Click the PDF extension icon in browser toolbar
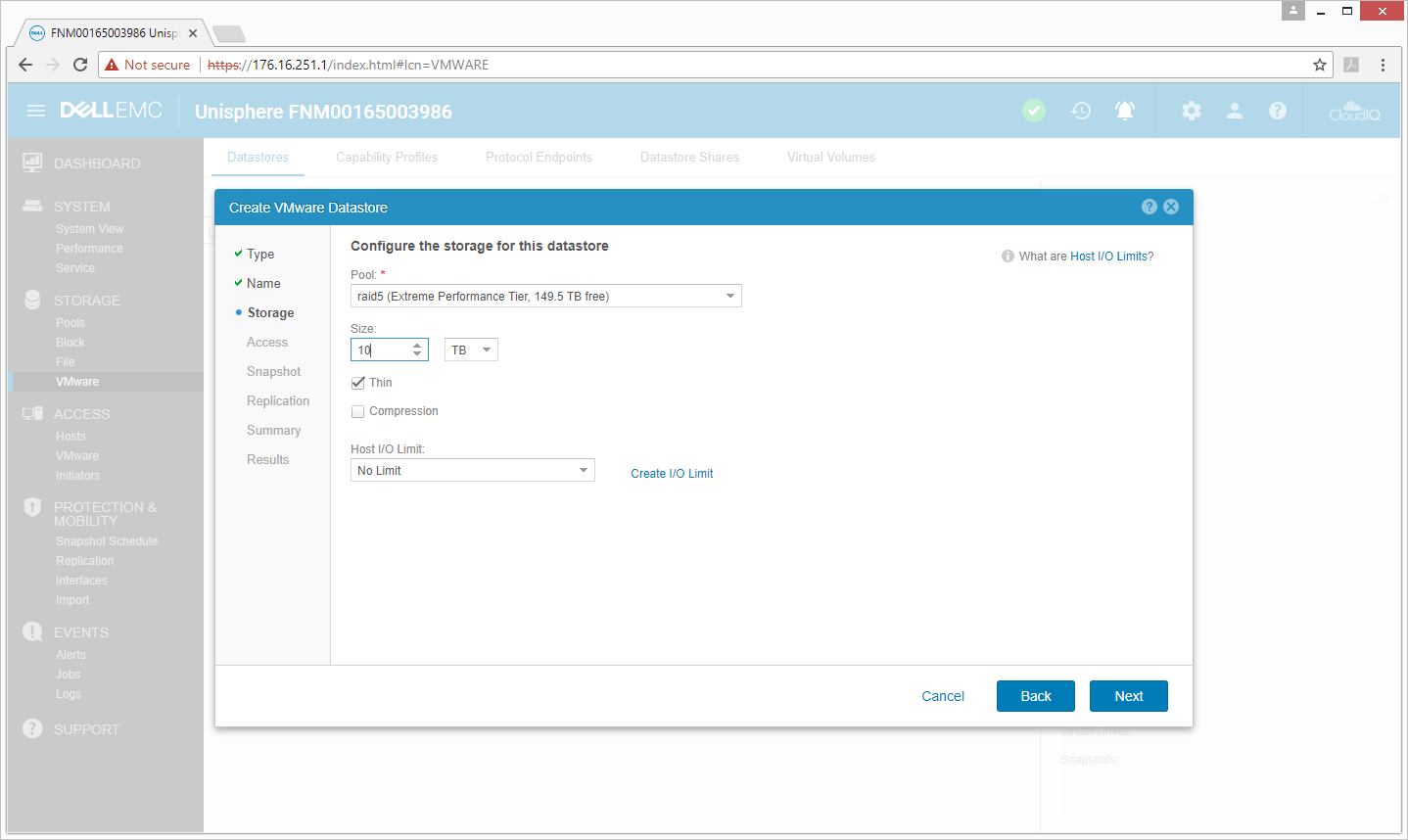 point(1351,65)
